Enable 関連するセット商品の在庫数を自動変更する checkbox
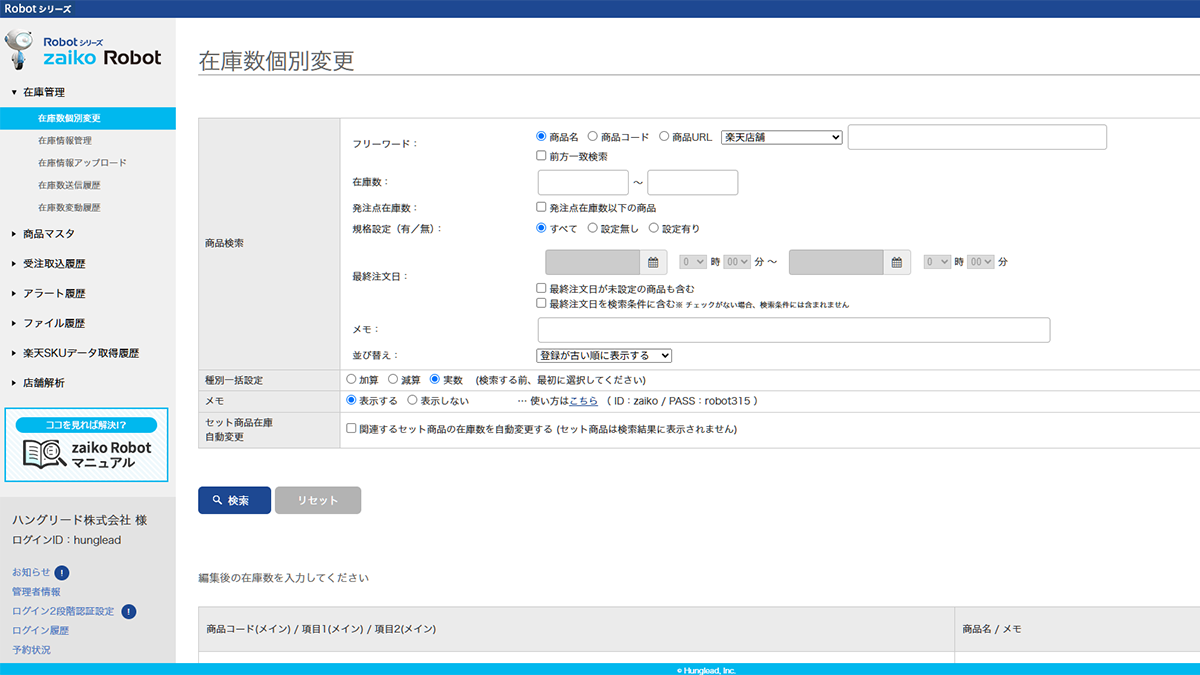This screenshot has width=1200, height=675. 351,429
